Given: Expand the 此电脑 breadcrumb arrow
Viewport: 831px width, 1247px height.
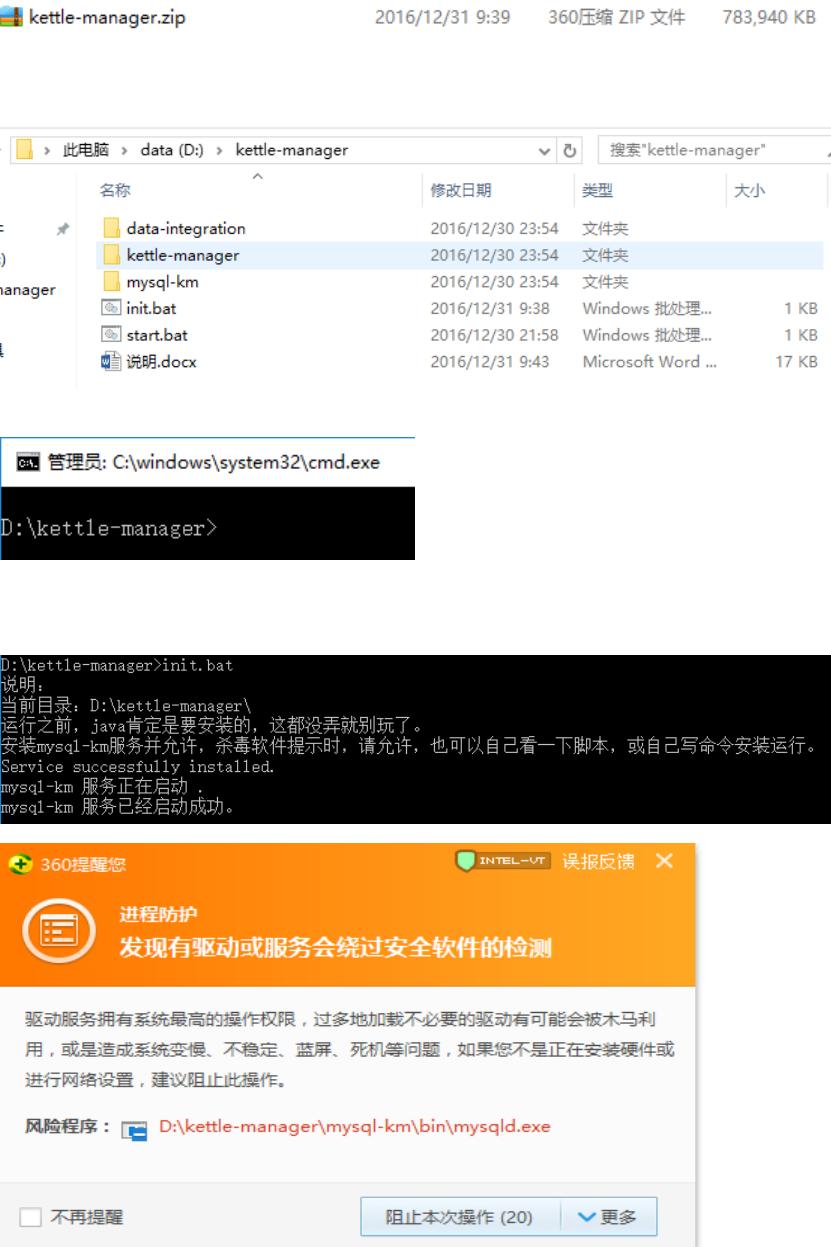Looking at the screenshot, I should click(x=125, y=151).
